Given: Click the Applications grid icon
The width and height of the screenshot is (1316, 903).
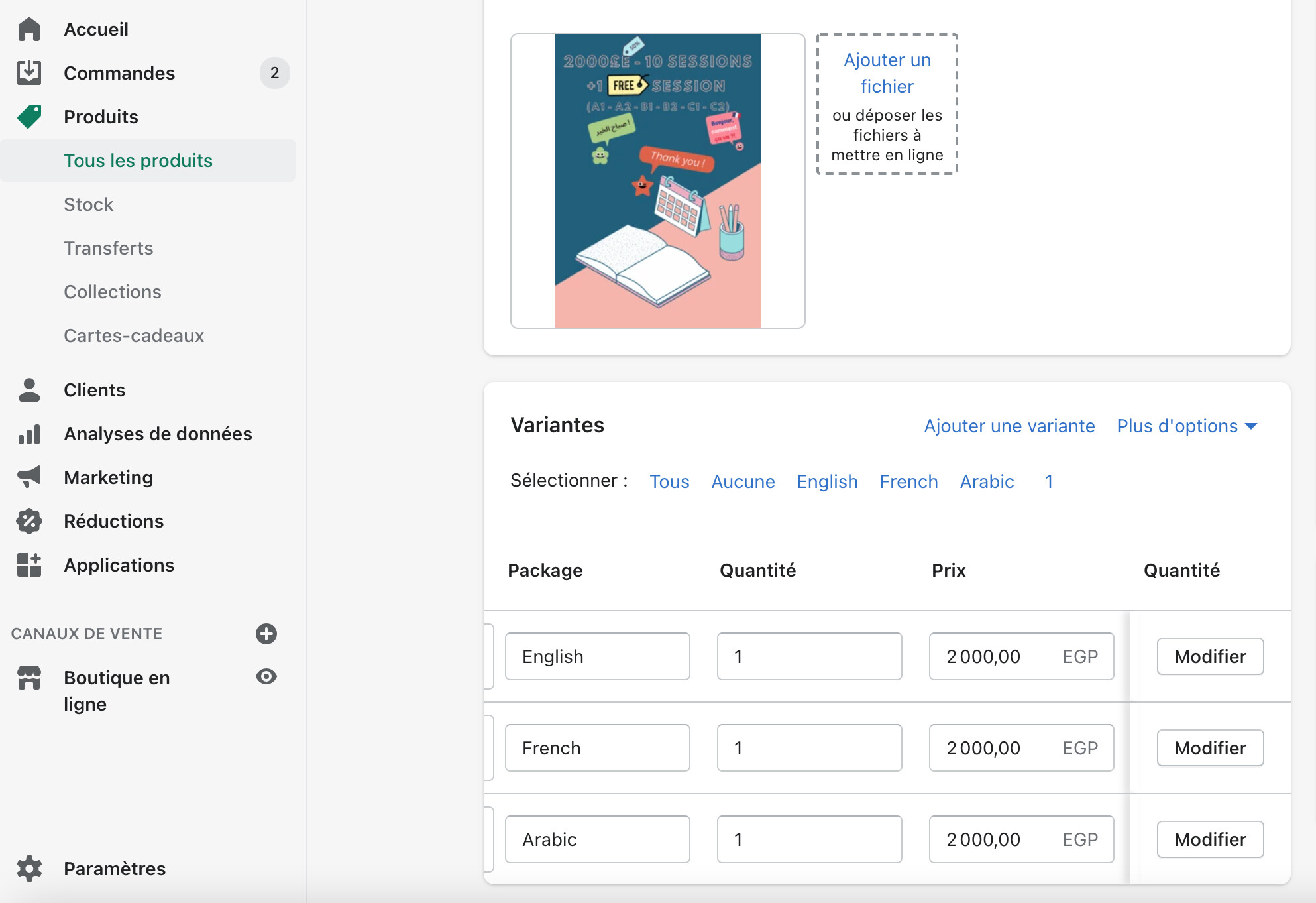Looking at the screenshot, I should pyautogui.click(x=29, y=565).
